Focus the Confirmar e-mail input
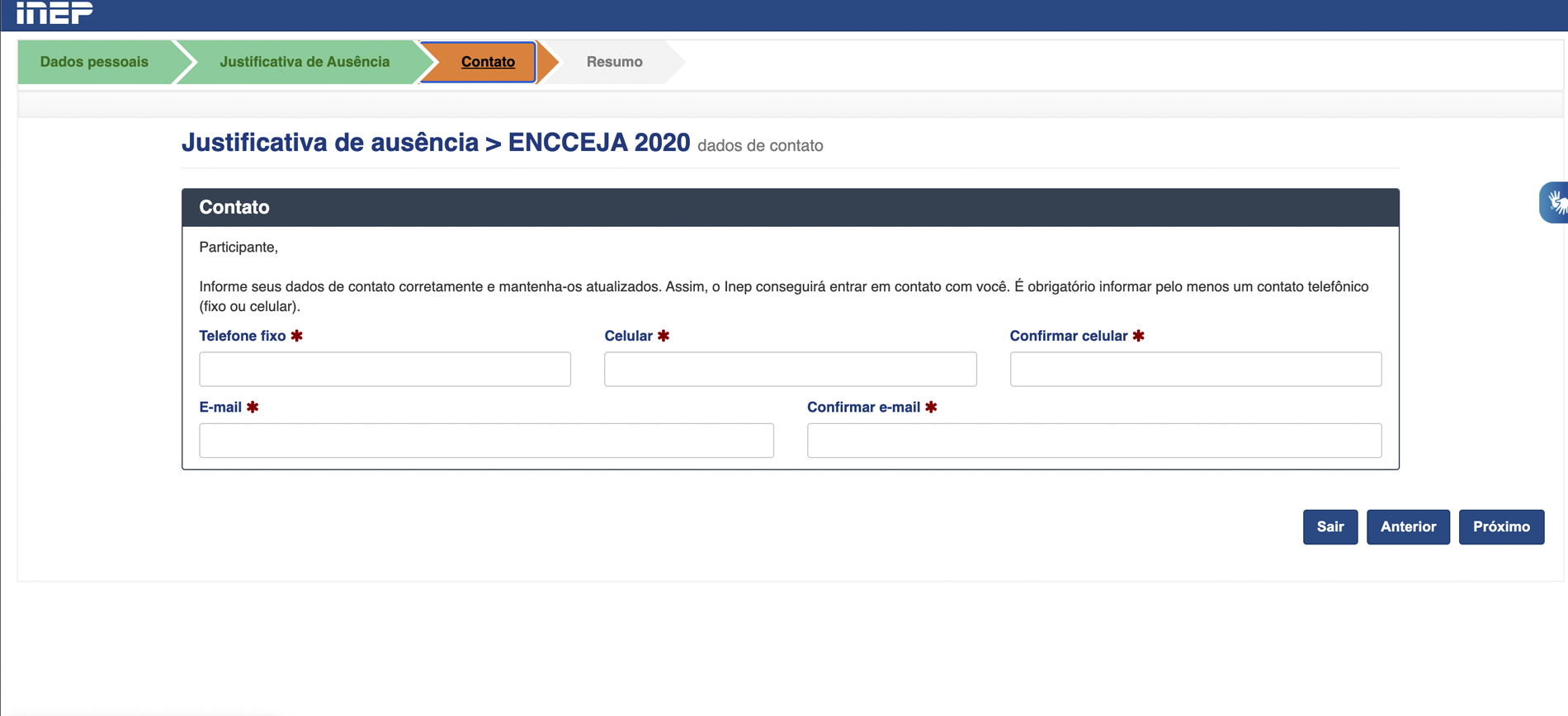The height and width of the screenshot is (716, 1568). [x=1093, y=440]
